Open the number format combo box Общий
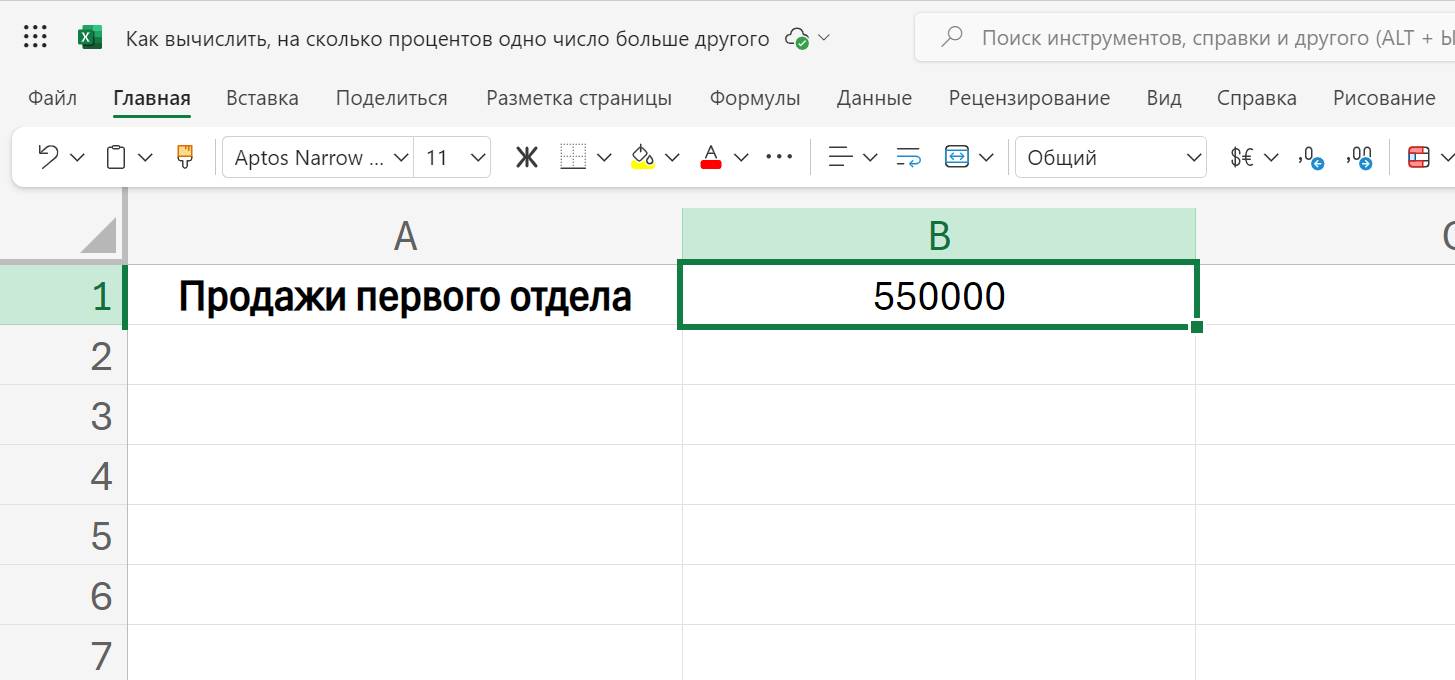 click(x=1110, y=157)
